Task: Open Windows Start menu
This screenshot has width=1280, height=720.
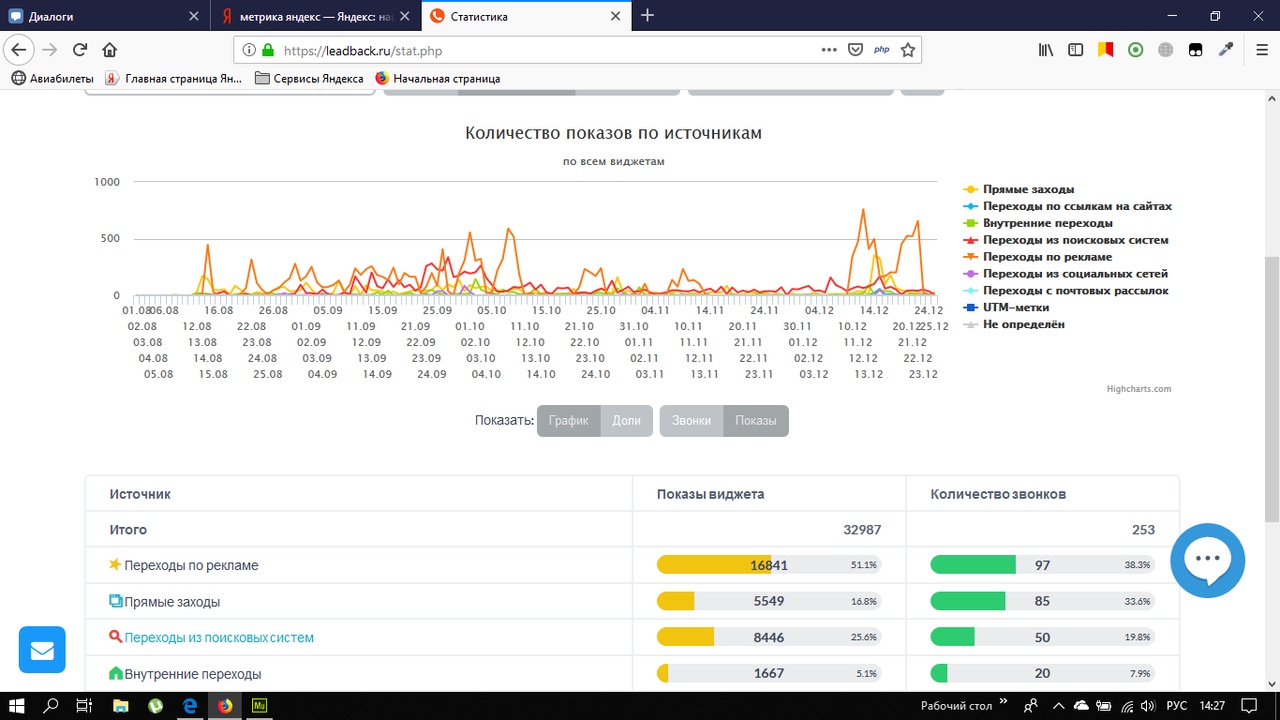Action: click(x=17, y=705)
